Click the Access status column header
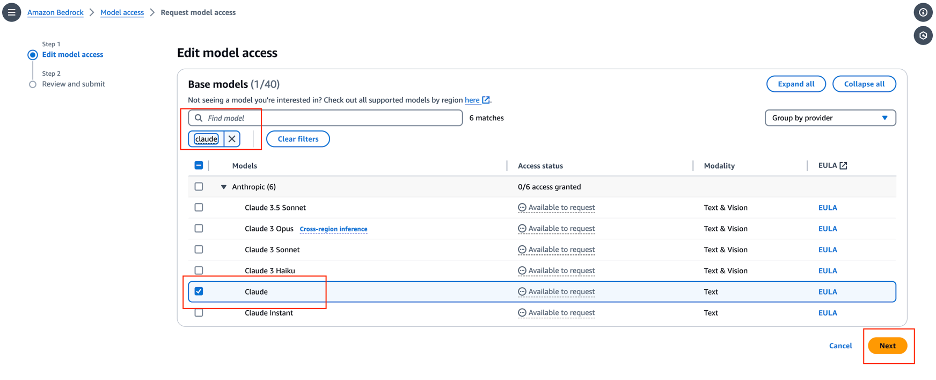The image size is (936, 380). (540, 166)
